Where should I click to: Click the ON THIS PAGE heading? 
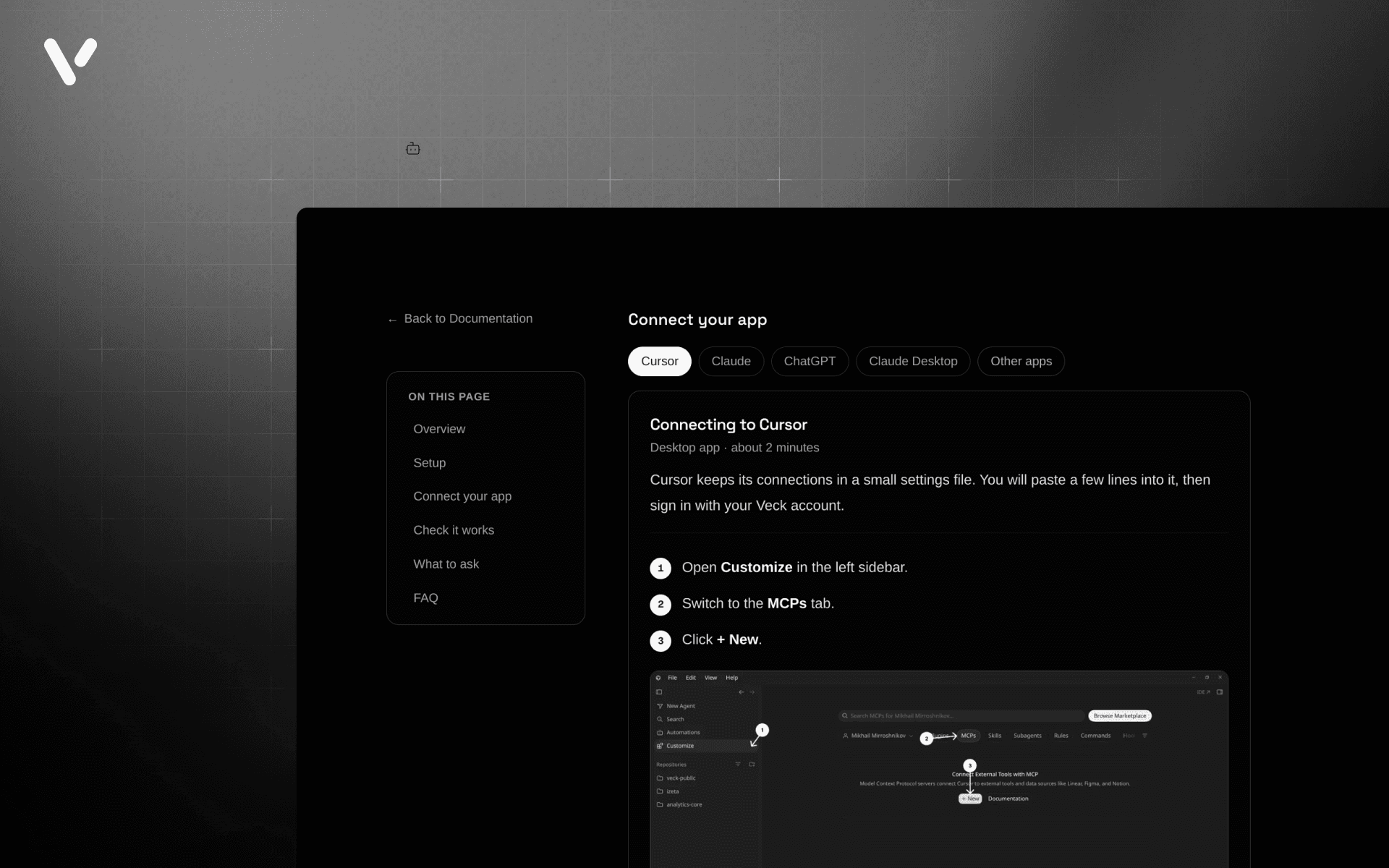(x=449, y=396)
